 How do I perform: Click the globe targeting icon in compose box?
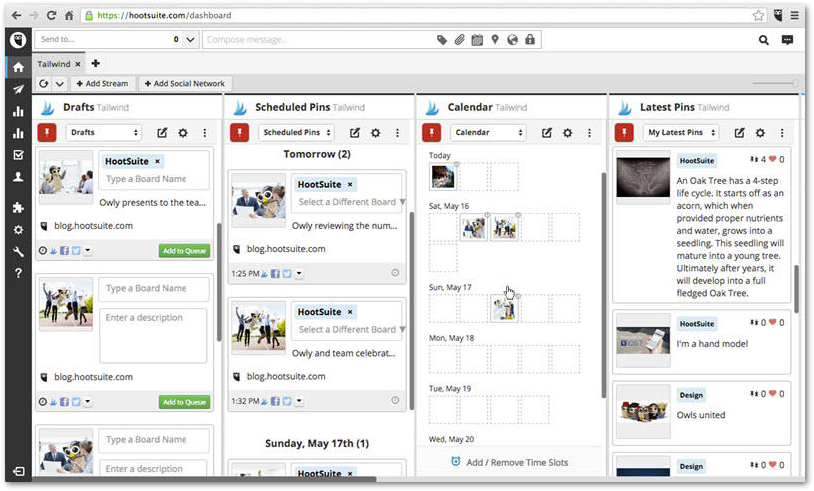point(512,39)
